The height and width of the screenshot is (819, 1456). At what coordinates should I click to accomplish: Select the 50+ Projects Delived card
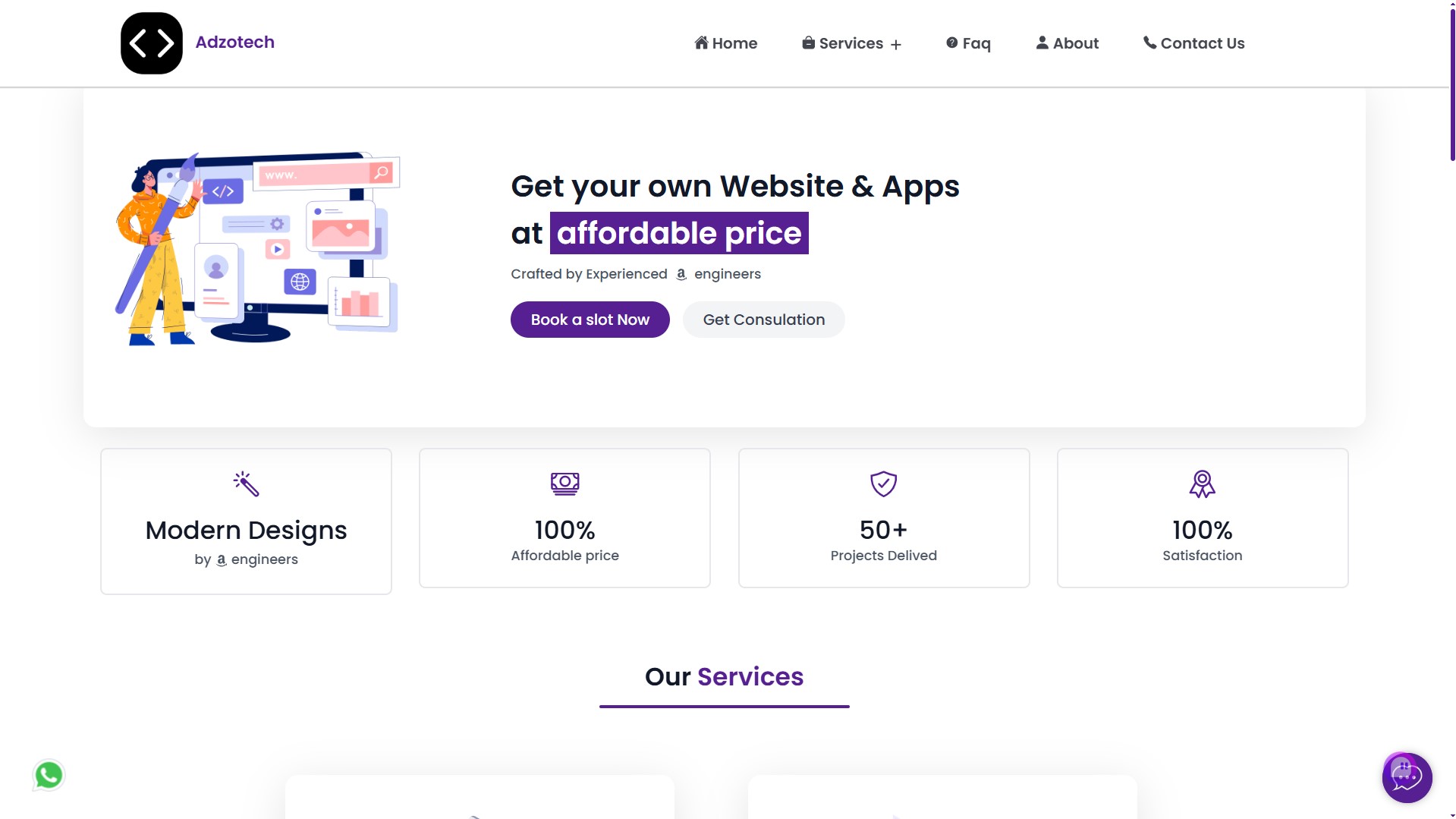(x=883, y=518)
